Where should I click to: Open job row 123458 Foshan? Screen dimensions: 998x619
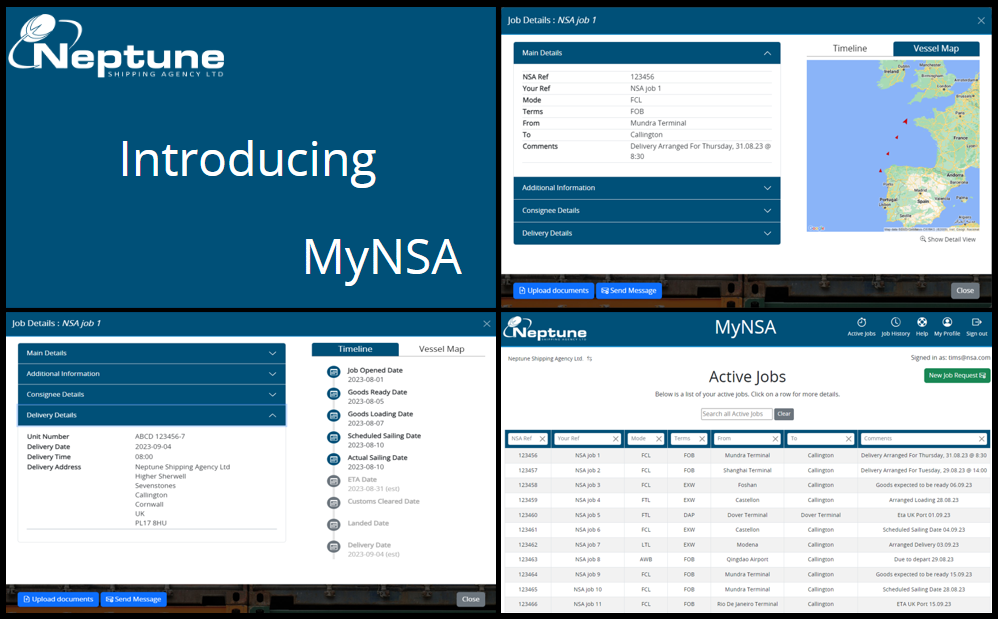point(747,485)
